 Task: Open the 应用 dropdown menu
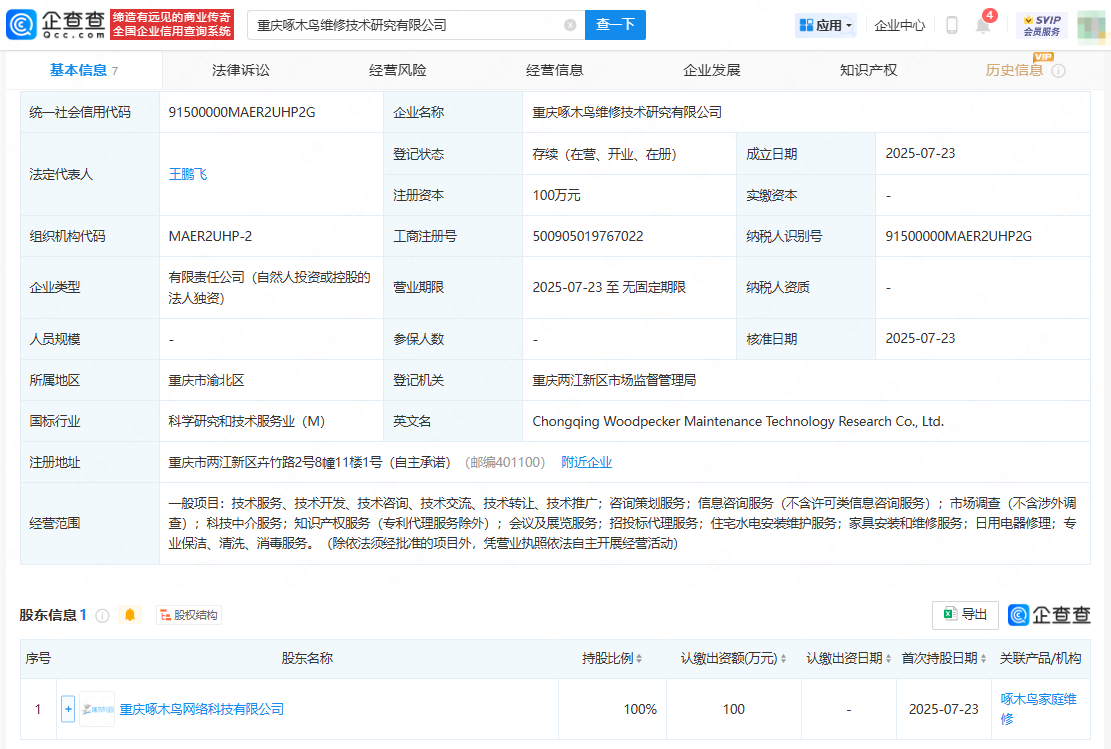tap(825, 26)
